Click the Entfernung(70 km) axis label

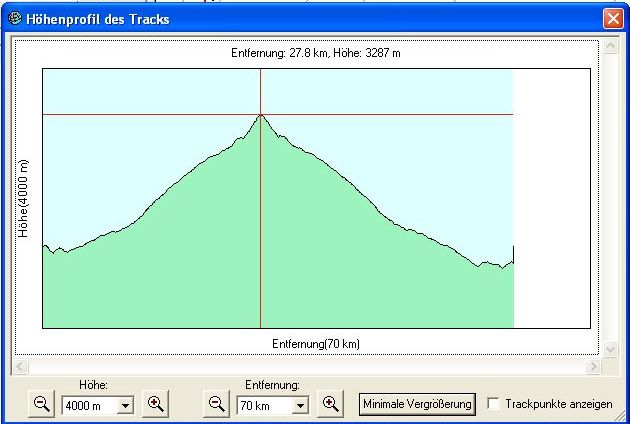pos(315,343)
